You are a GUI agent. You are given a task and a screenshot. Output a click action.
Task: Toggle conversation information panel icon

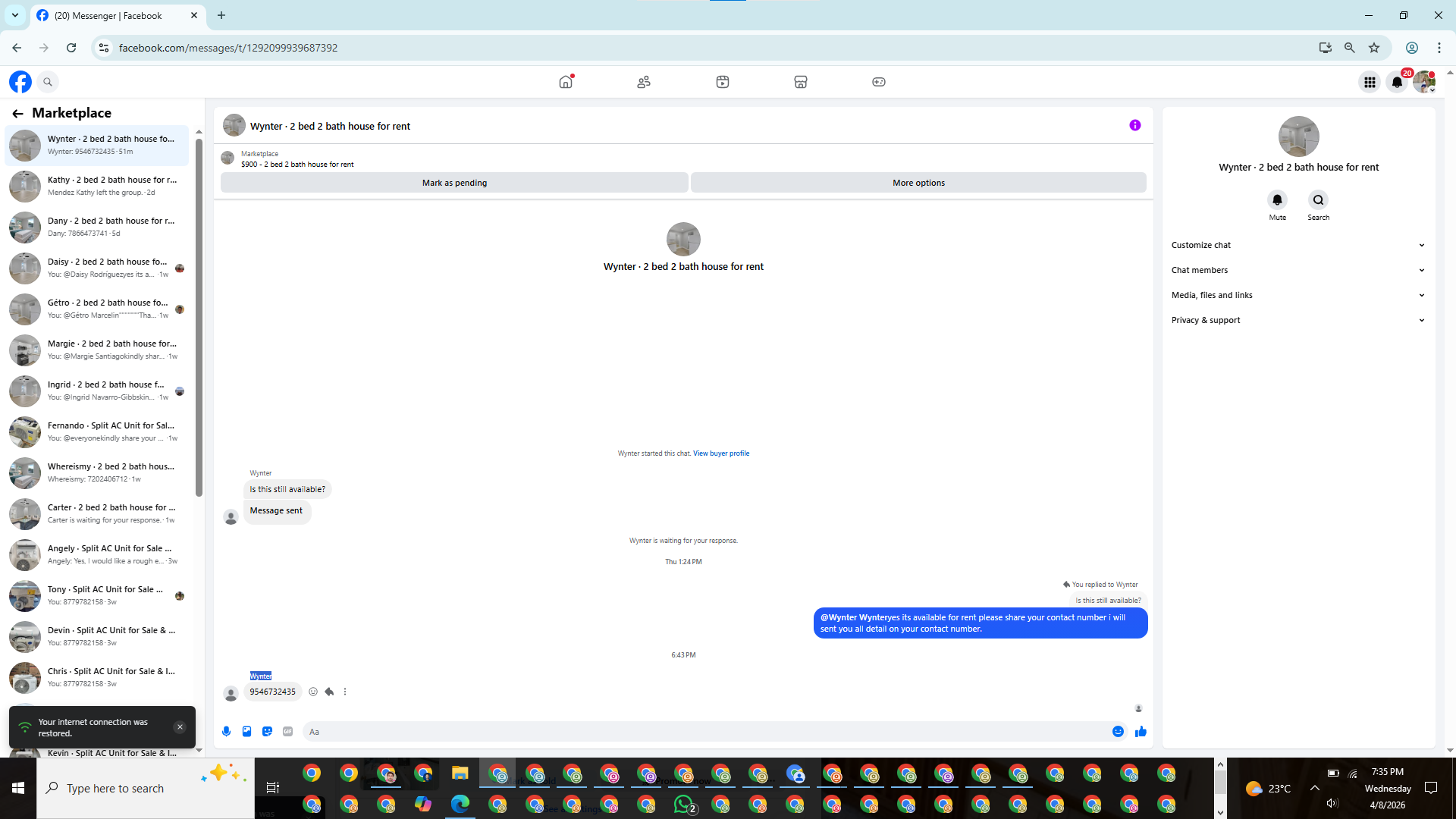[x=1134, y=126]
